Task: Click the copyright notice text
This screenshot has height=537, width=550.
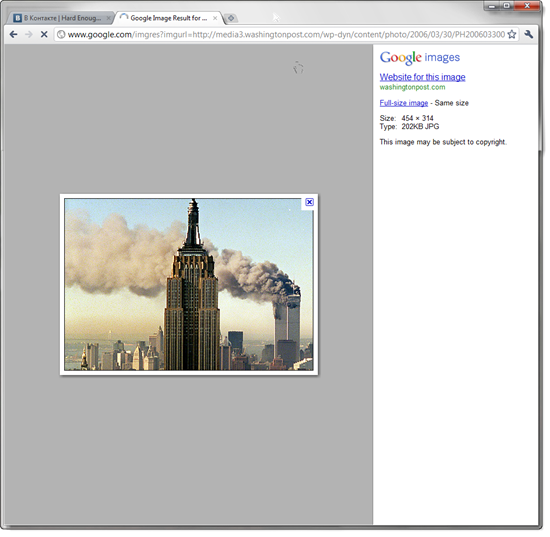Action: point(443,142)
